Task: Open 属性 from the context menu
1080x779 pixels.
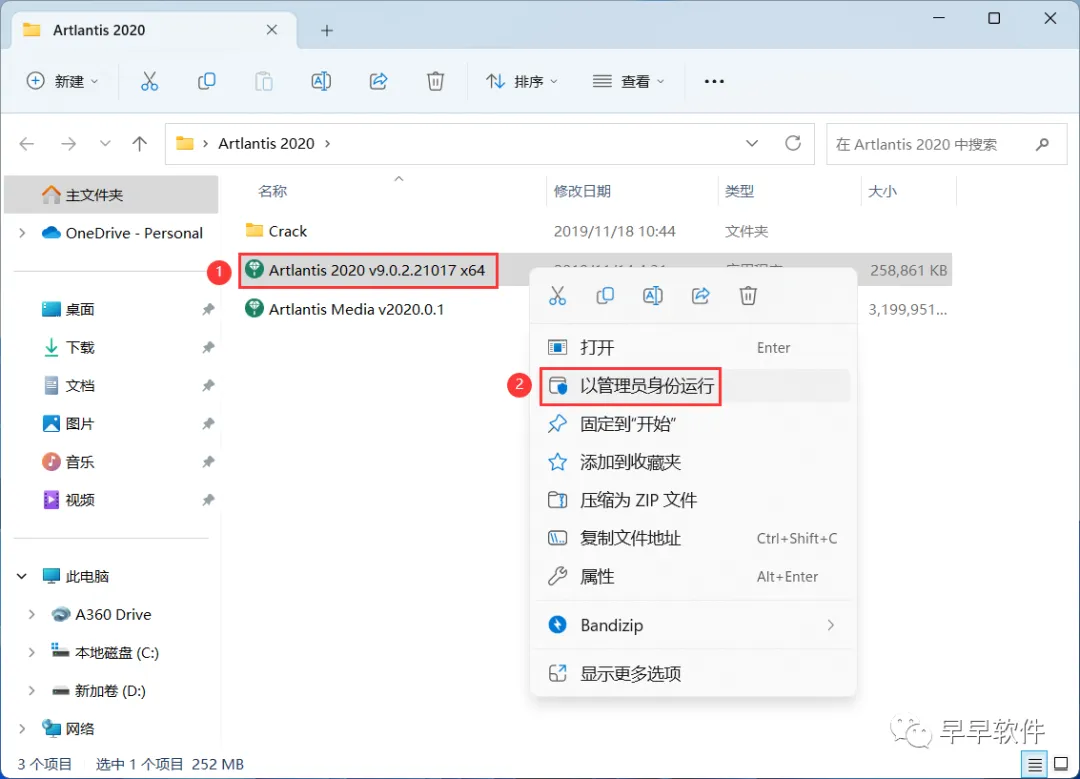Action: pyautogui.click(x=694, y=577)
